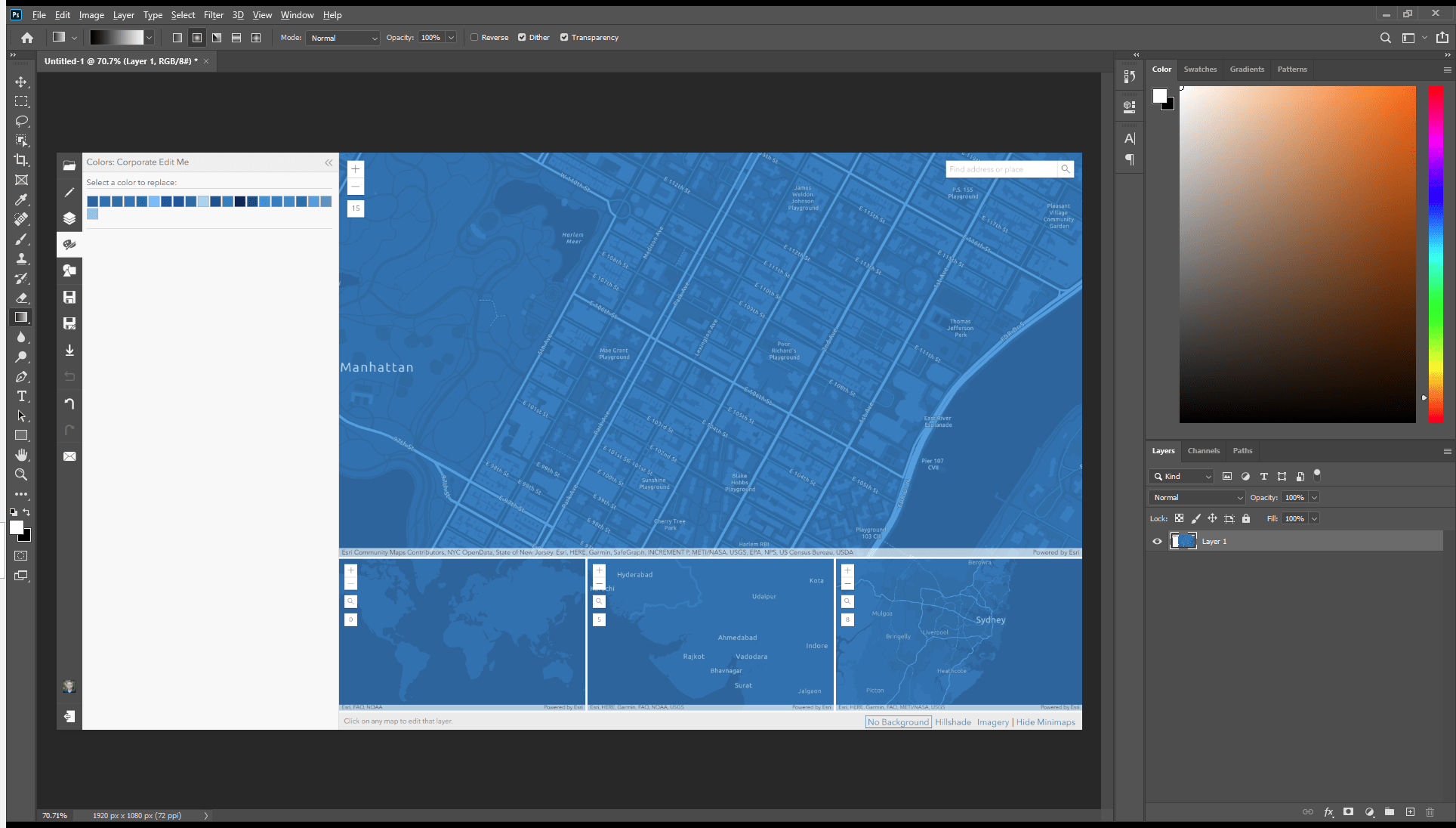This screenshot has height=828, width=1456.
Task: Switch to the Swatches tab
Action: coord(1199,69)
